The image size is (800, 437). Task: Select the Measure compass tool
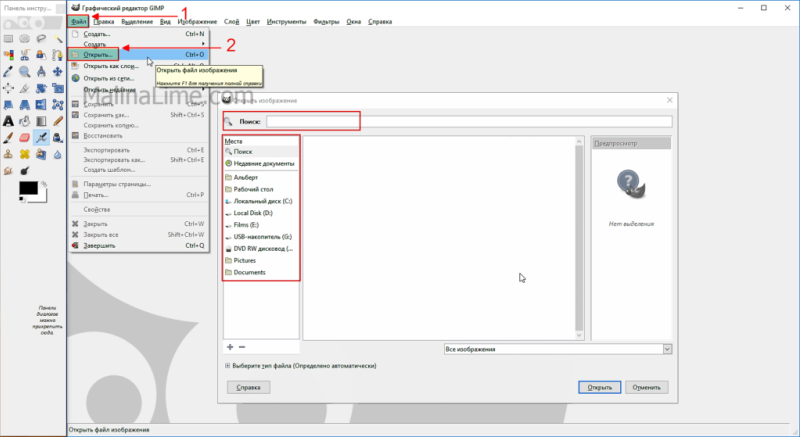41,72
